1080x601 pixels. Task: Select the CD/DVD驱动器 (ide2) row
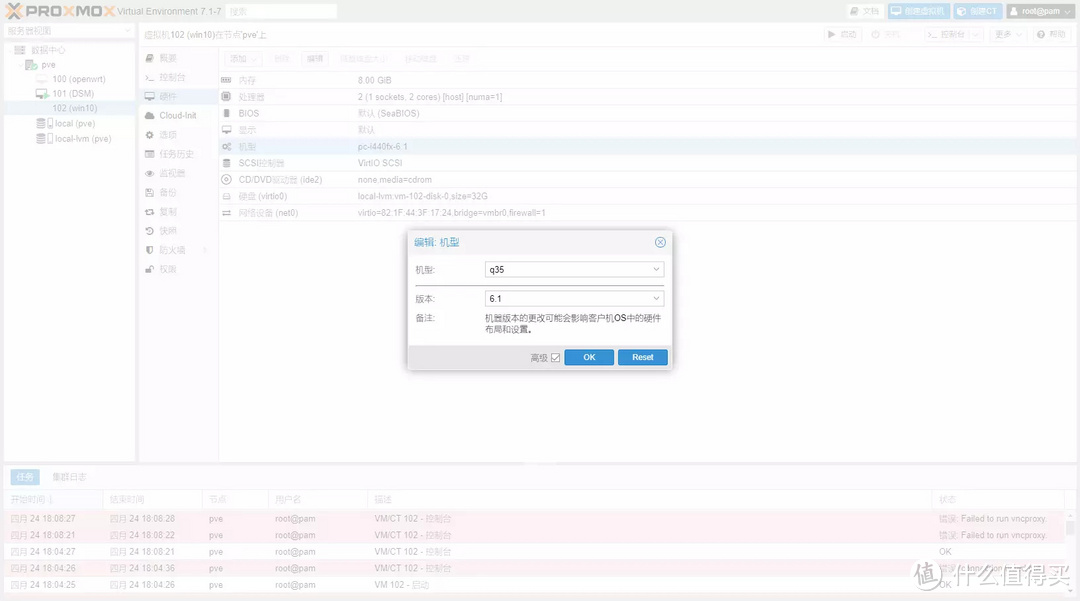click(x=649, y=180)
